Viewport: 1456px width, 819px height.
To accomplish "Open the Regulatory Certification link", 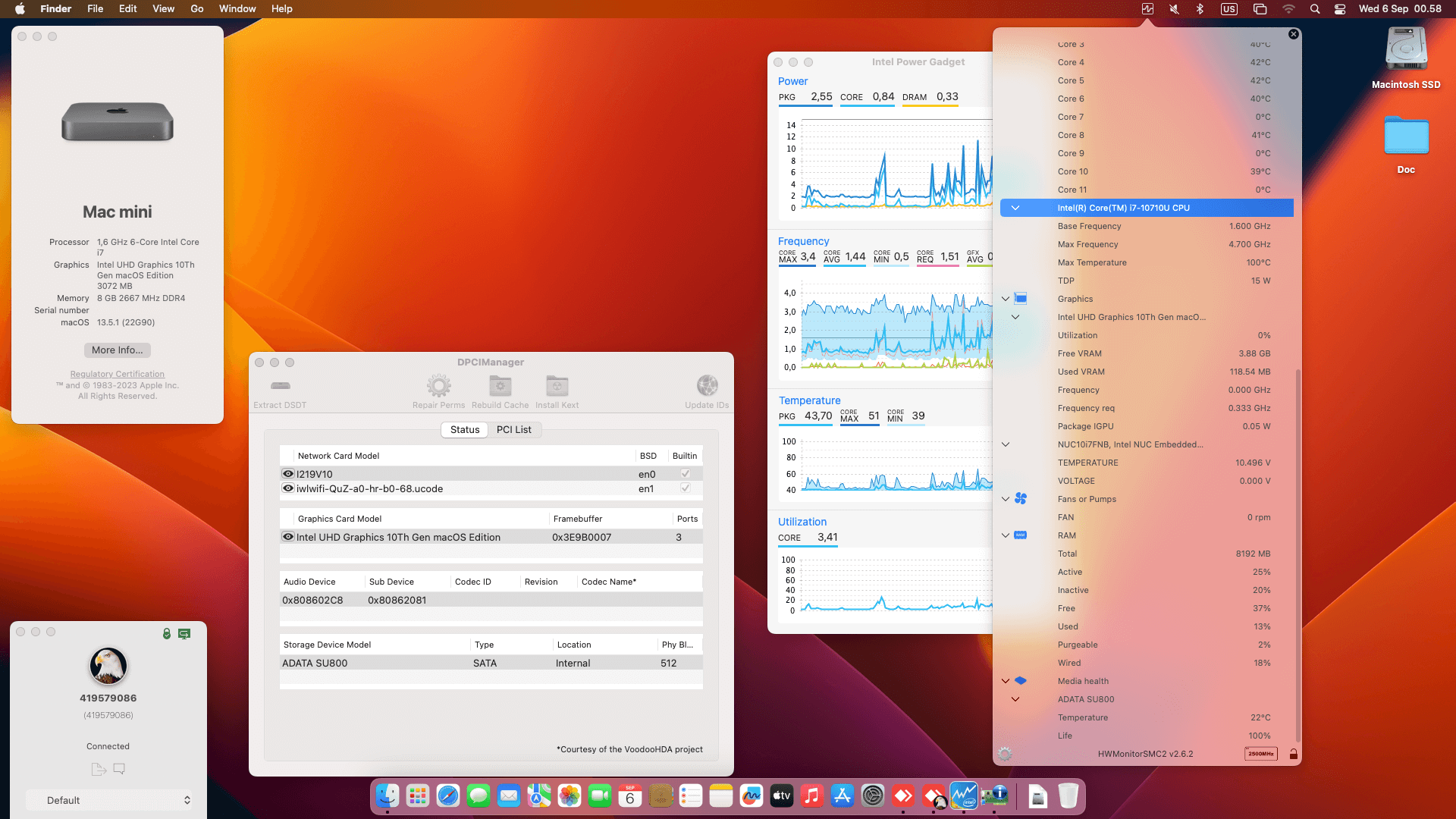I will coord(117,374).
